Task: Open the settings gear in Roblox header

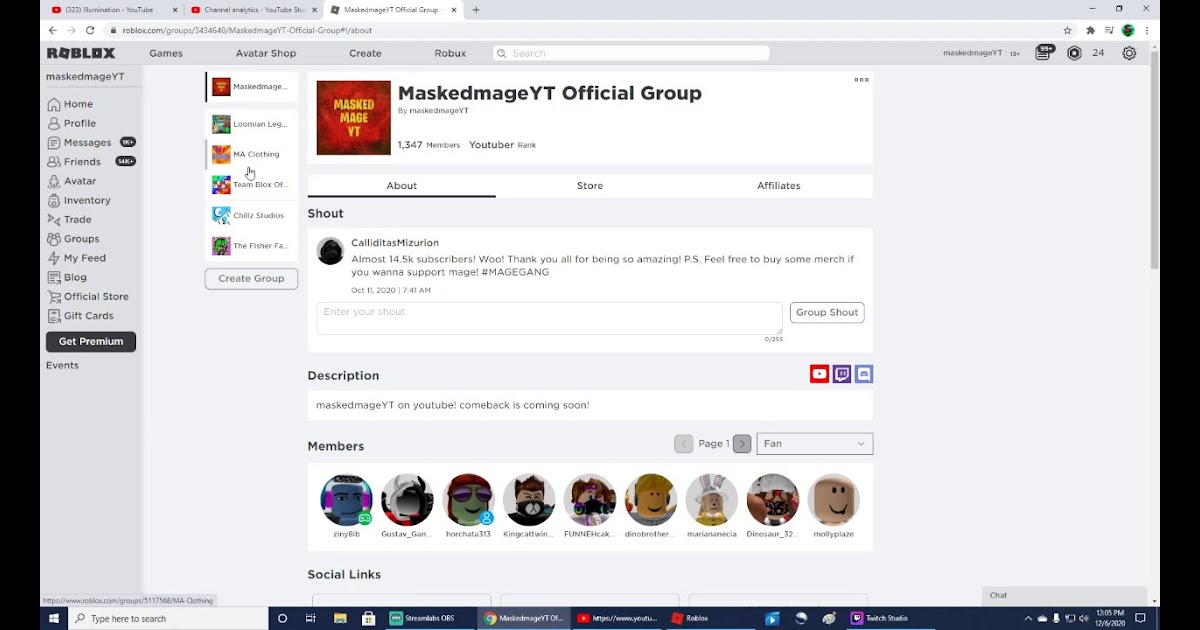Action: click(1129, 53)
